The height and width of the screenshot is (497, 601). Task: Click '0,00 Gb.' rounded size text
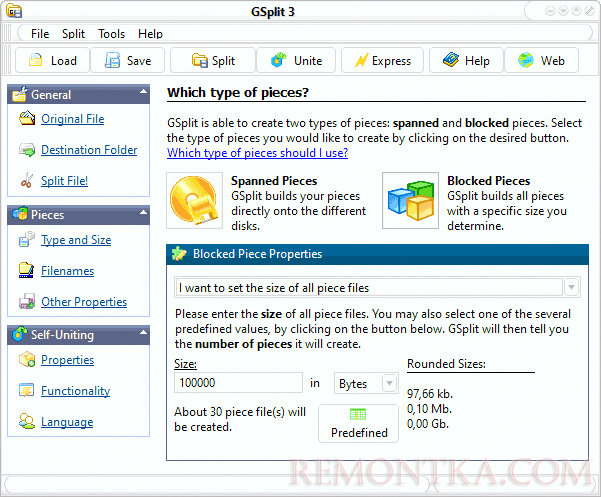428,424
